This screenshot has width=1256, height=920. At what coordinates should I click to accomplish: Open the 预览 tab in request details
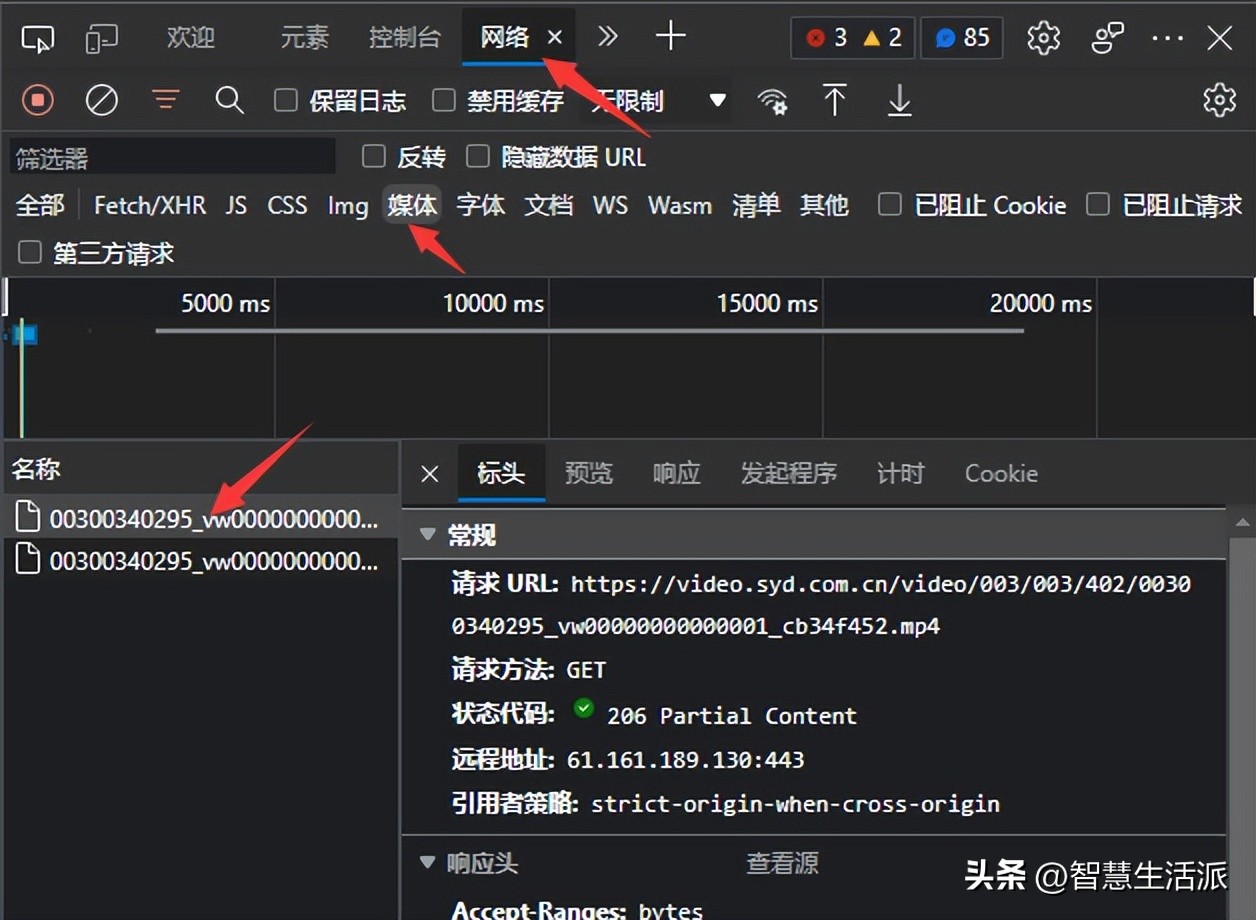click(x=589, y=473)
